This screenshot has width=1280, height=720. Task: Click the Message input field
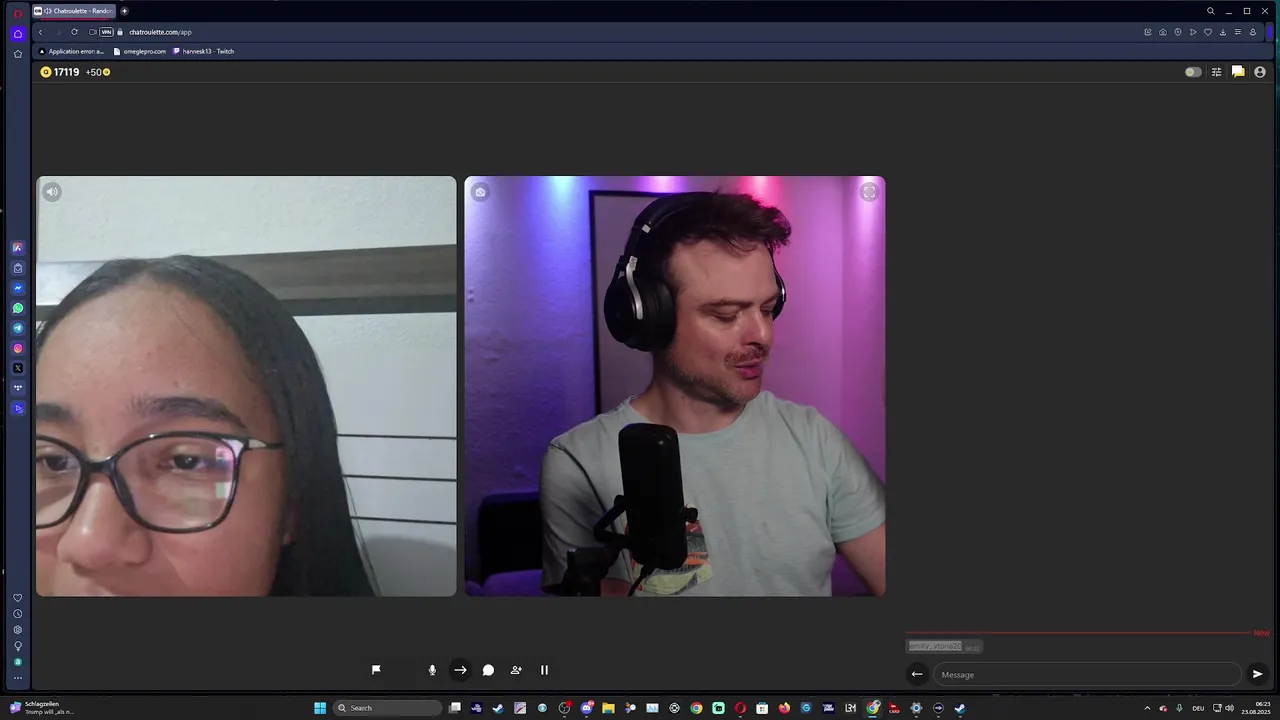[1087, 674]
